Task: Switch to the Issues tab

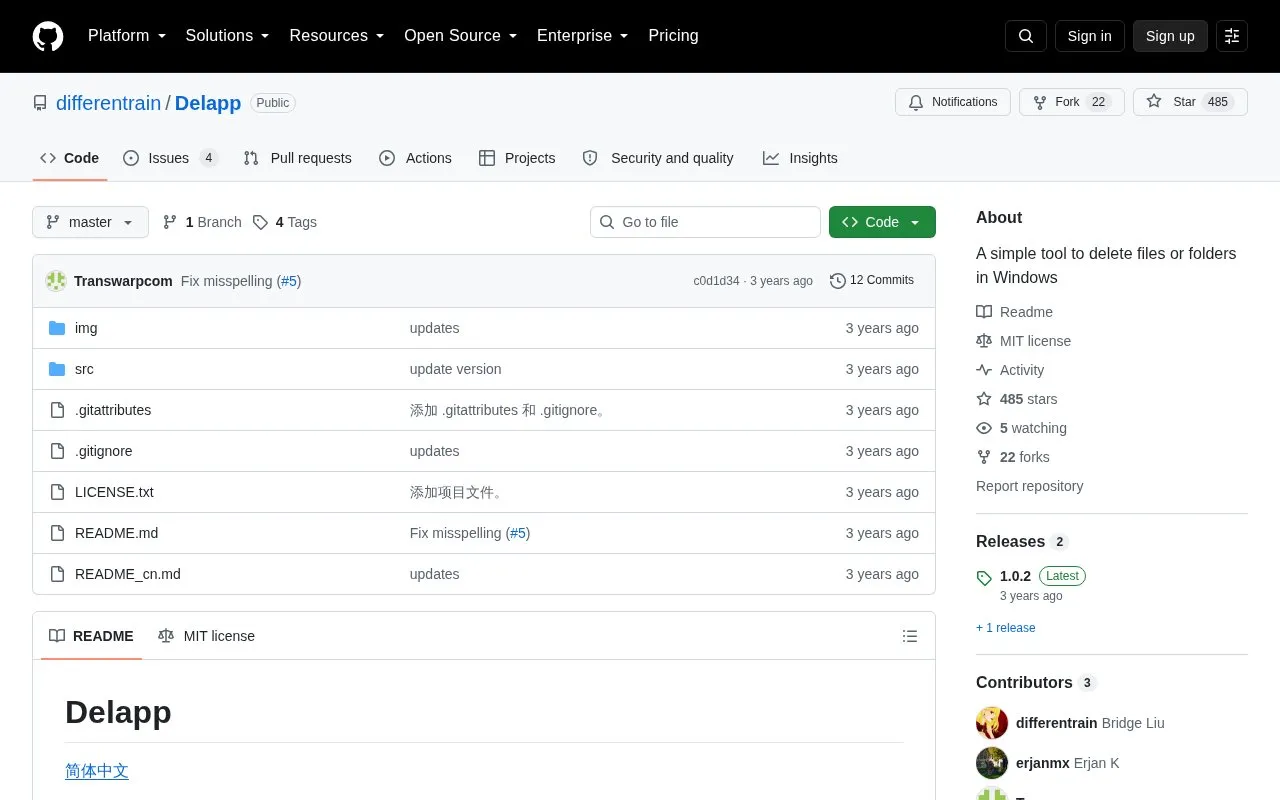Action: 170,158
